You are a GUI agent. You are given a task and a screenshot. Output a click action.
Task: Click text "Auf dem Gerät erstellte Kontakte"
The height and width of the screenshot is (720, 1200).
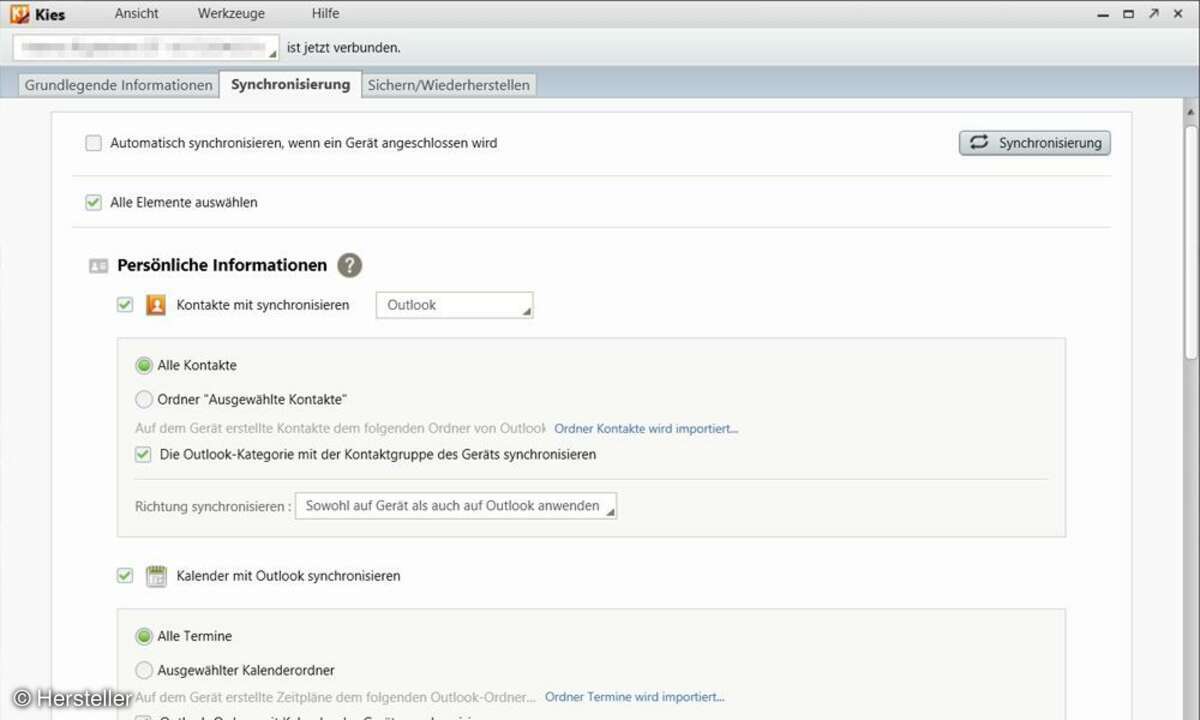point(235,428)
